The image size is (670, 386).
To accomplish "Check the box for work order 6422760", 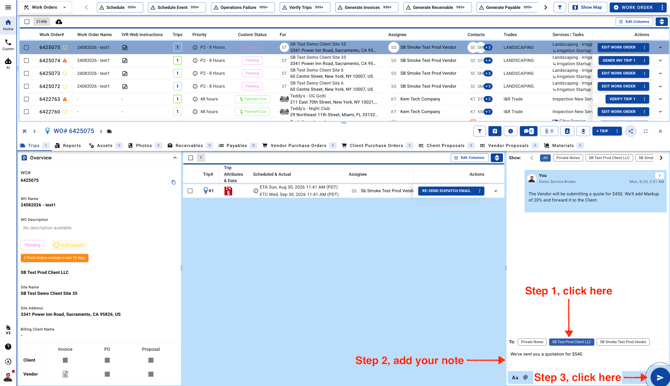I will 26,112.
